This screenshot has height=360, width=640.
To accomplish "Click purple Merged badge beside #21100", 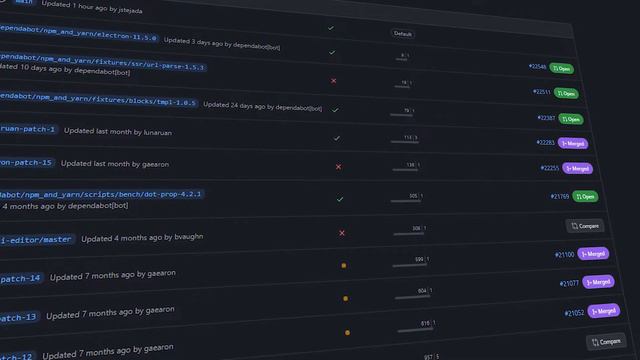I will coord(593,254).
